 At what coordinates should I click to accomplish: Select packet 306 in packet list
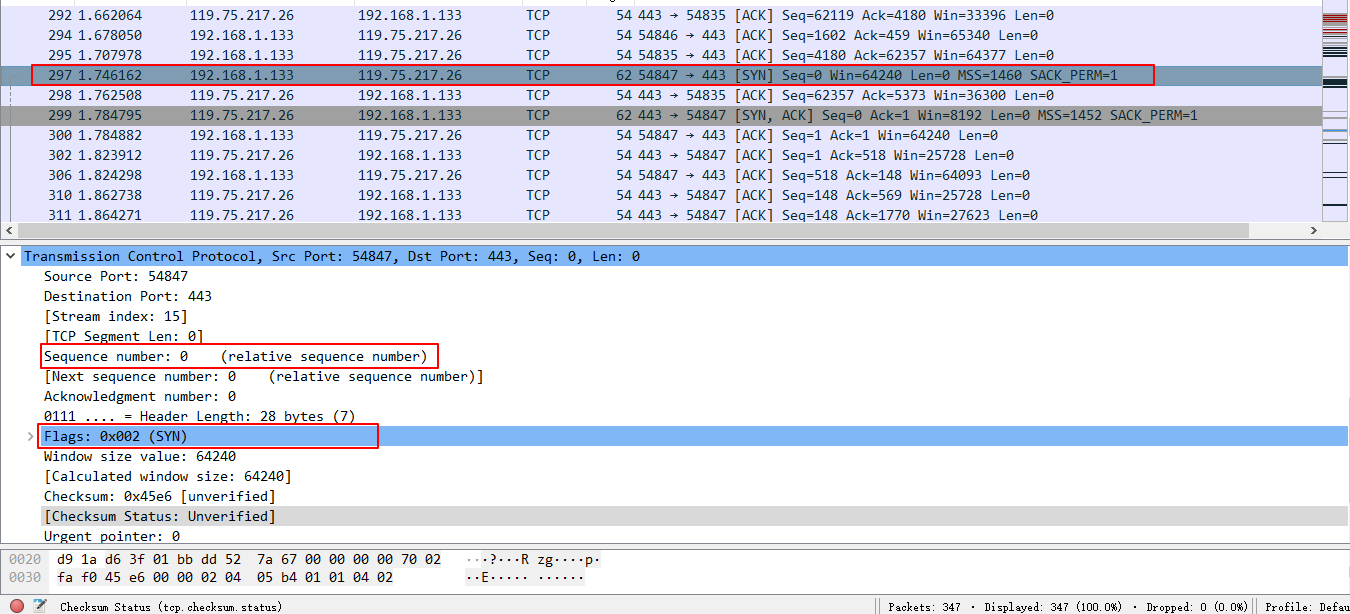pyautogui.click(x=660, y=175)
